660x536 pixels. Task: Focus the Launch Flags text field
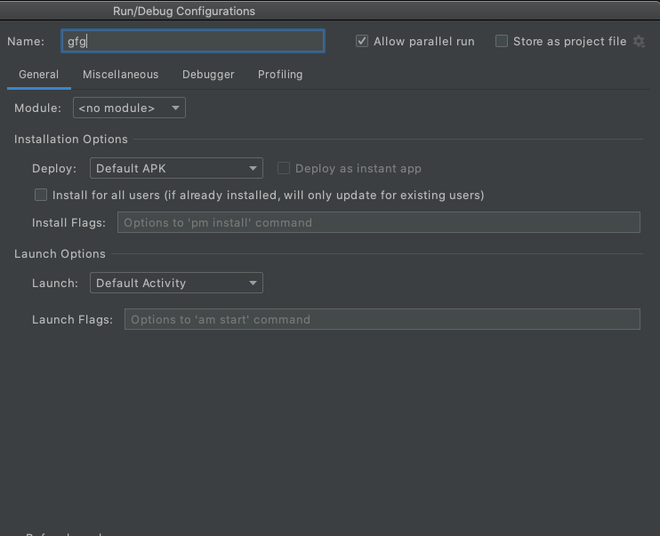(381, 319)
